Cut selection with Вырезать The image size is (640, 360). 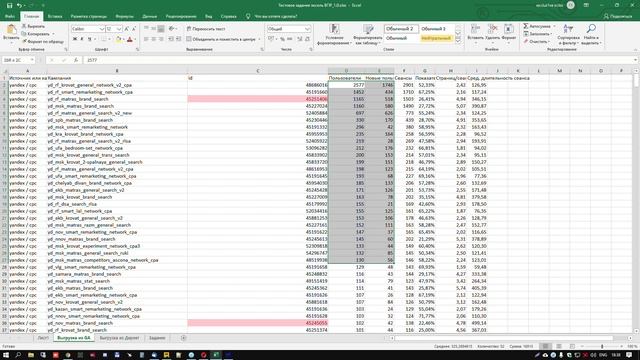[33, 26]
